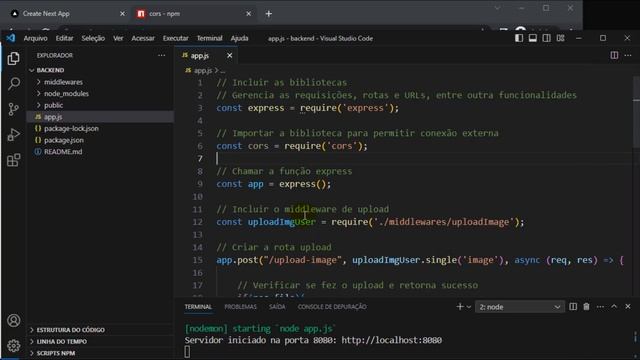Image resolution: width=640 pixels, height=360 pixels.
Task: Open terminal panel more actions menu
Action: [600, 307]
